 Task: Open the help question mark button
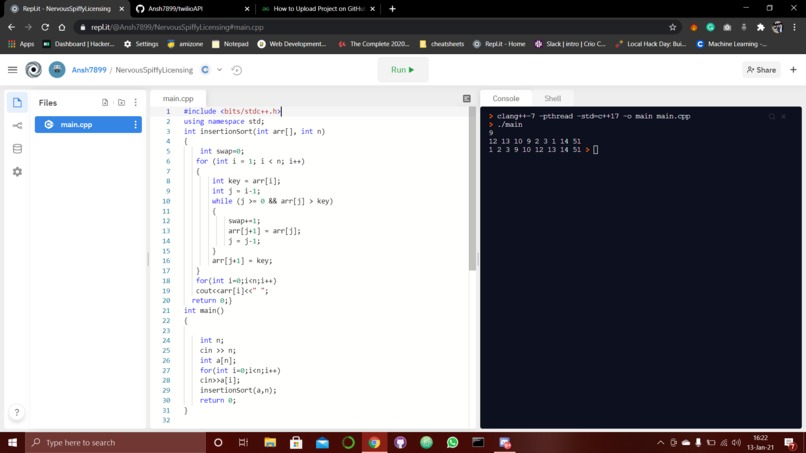[x=16, y=412]
